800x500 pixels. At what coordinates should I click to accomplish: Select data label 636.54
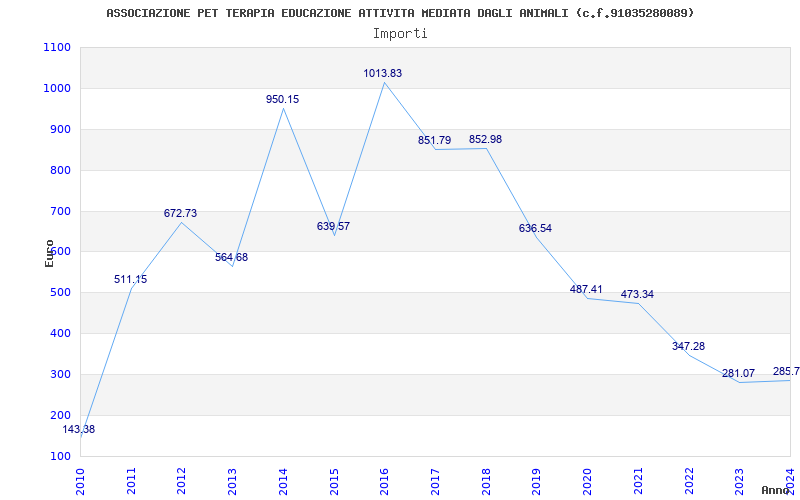pos(535,229)
